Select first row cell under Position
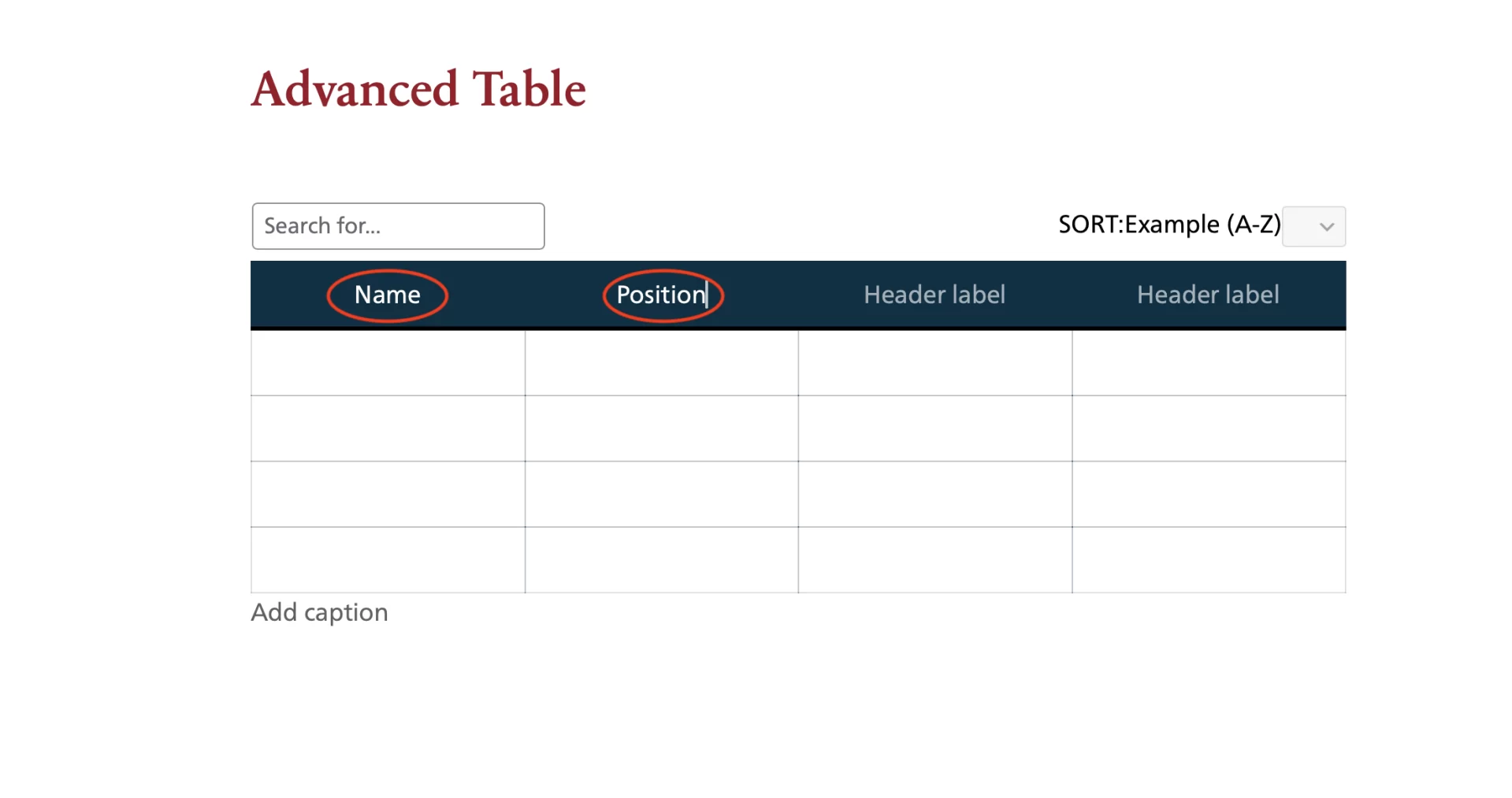The height and width of the screenshot is (798, 1512). pos(661,363)
